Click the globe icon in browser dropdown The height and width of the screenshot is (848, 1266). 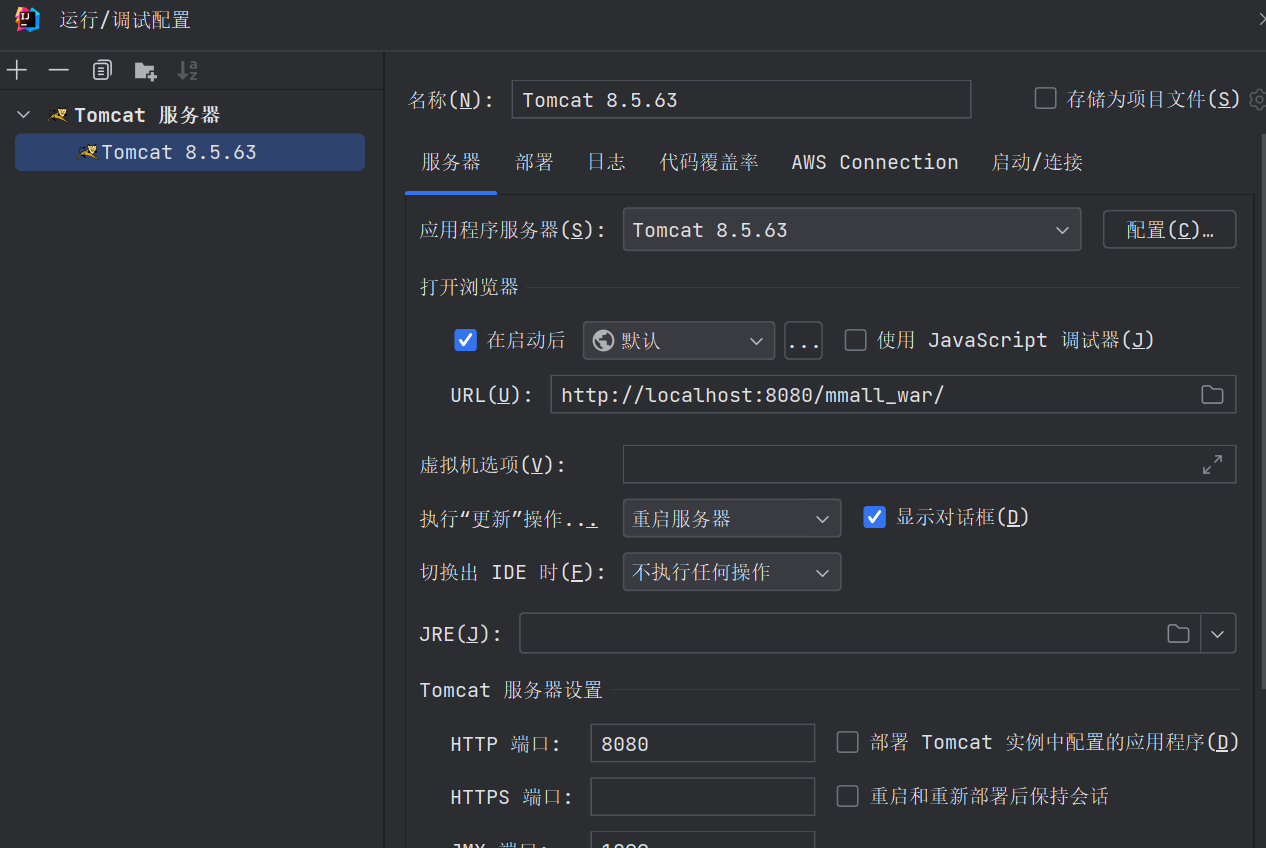coord(603,340)
